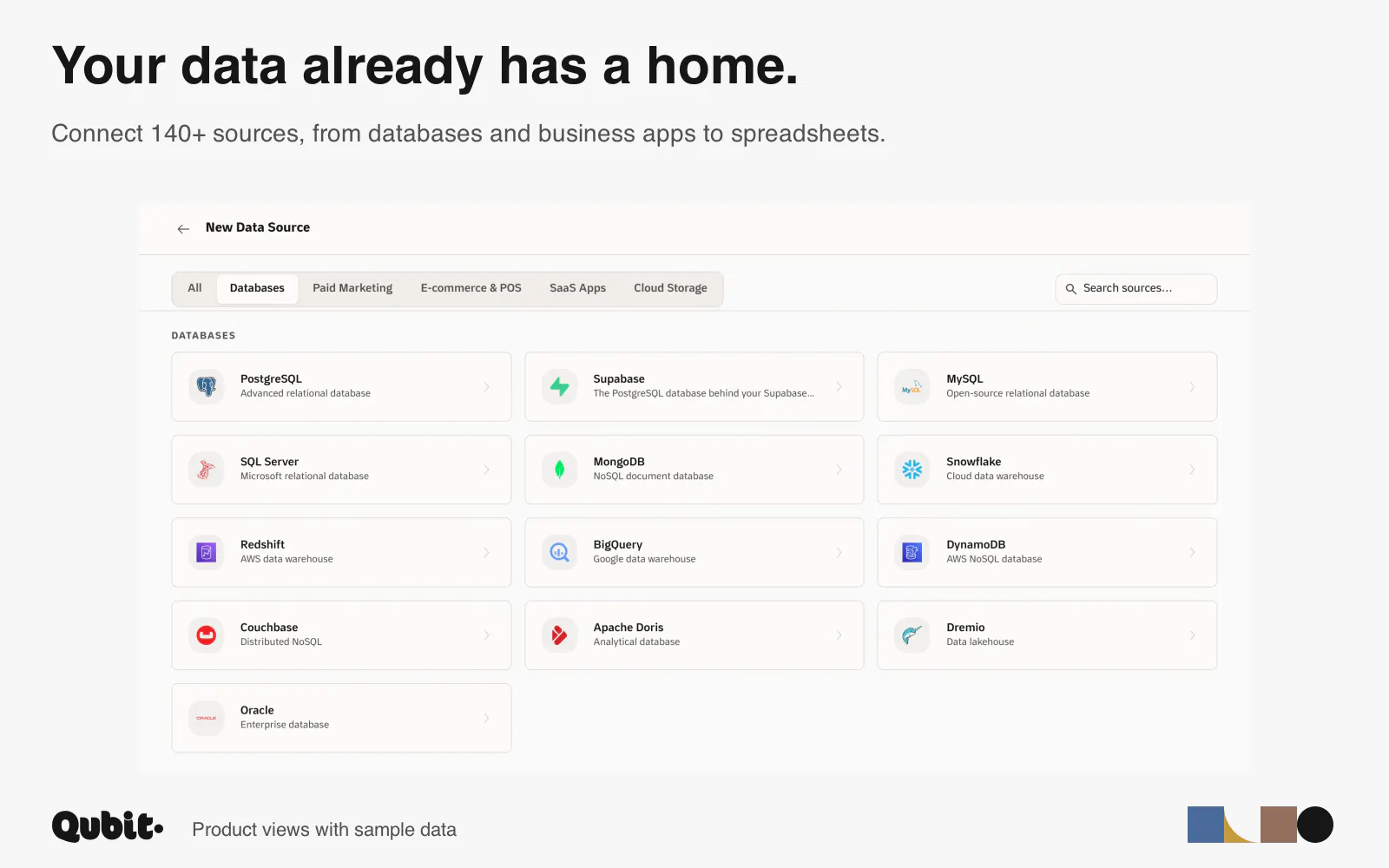Click 'Cloud data warehouse' description

pos(995,477)
